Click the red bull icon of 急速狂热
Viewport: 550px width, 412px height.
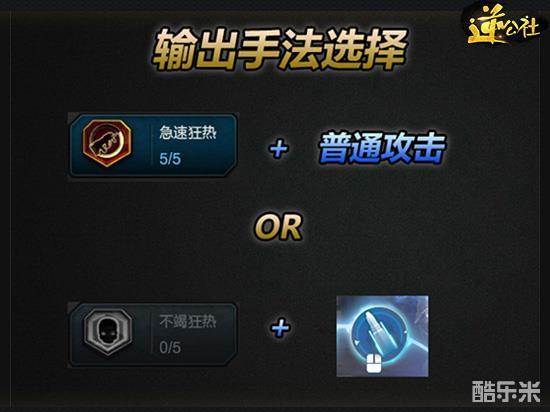(107, 143)
